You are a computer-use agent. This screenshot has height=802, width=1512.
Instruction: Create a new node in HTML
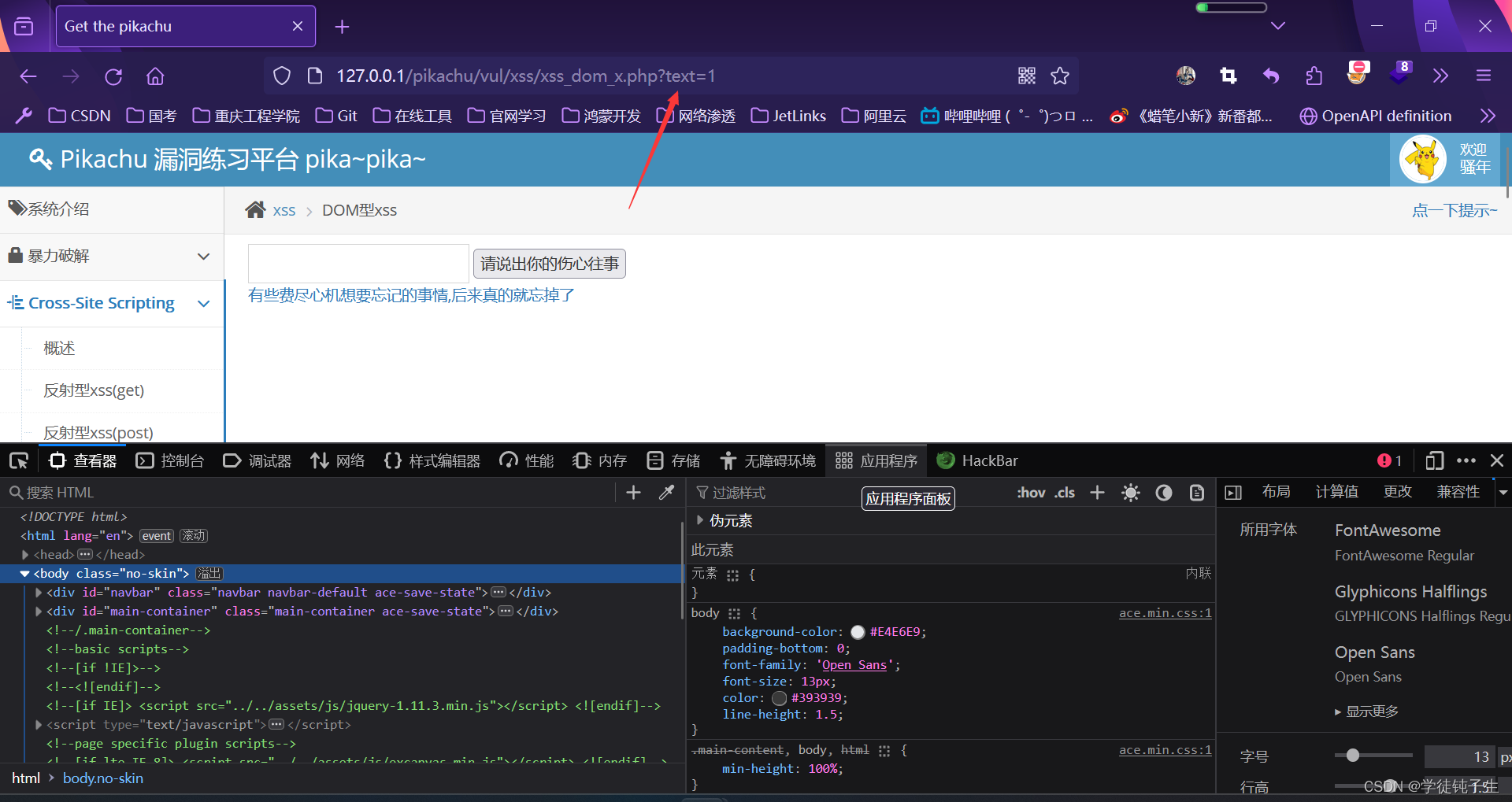click(x=633, y=492)
